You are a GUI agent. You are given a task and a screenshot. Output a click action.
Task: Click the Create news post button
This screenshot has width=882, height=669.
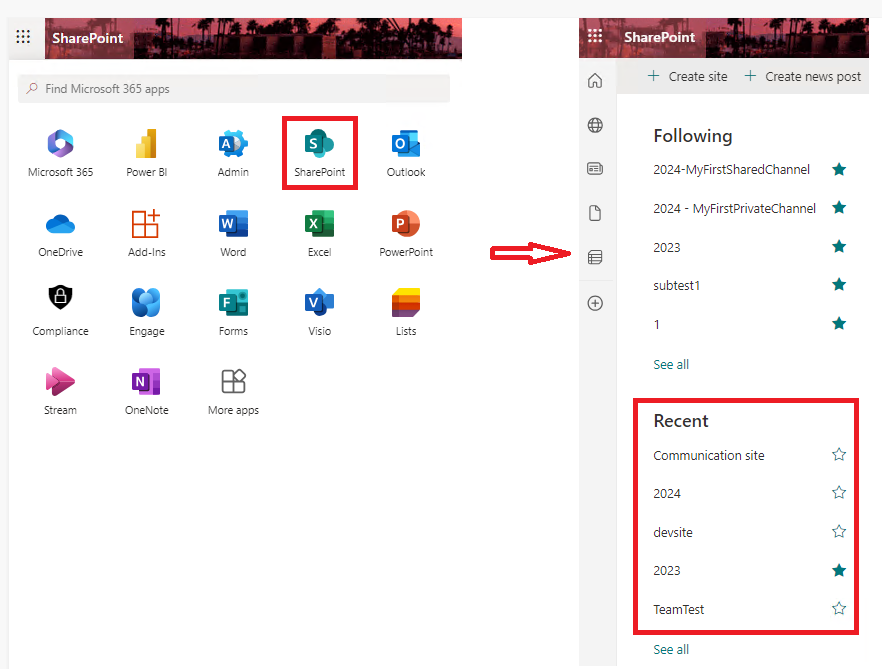pyautogui.click(x=803, y=75)
